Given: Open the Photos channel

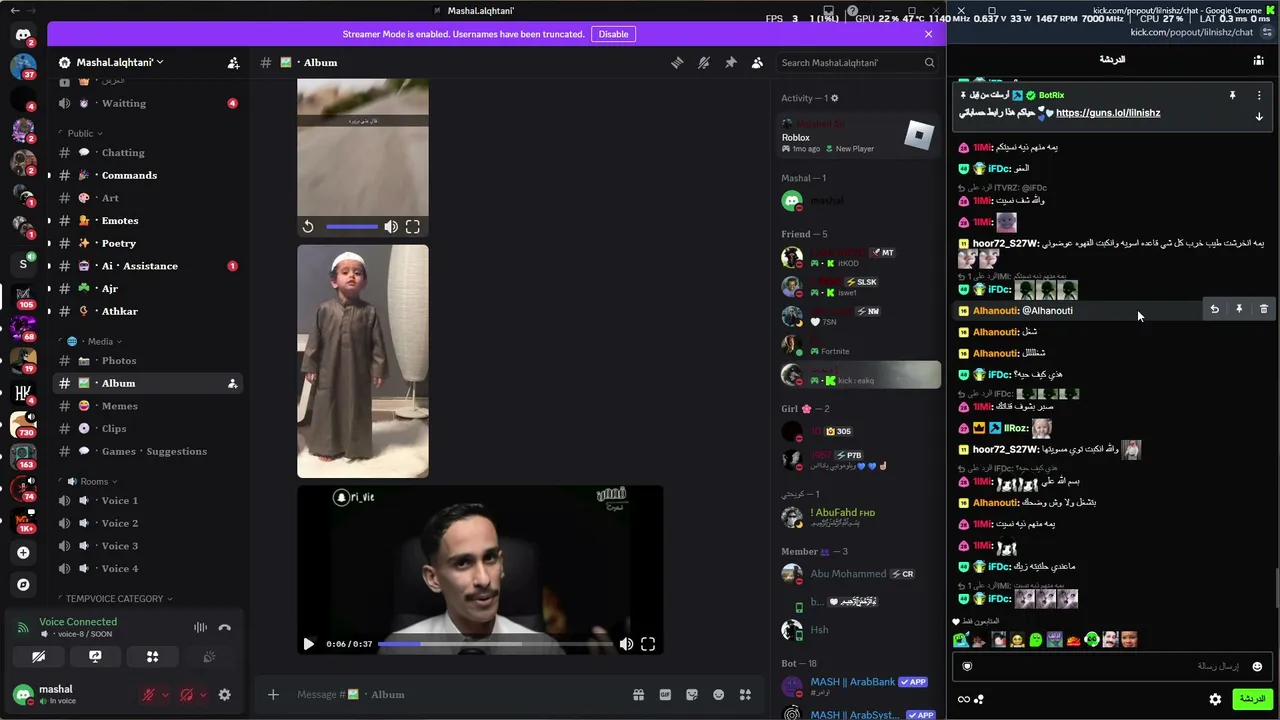Looking at the screenshot, I should (x=146, y=360).
